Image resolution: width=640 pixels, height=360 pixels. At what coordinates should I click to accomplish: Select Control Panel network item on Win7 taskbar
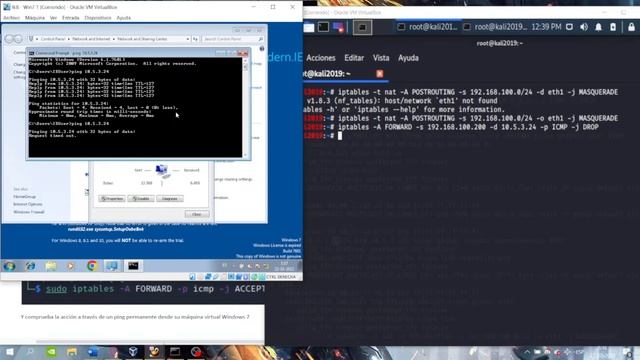(x=112, y=266)
